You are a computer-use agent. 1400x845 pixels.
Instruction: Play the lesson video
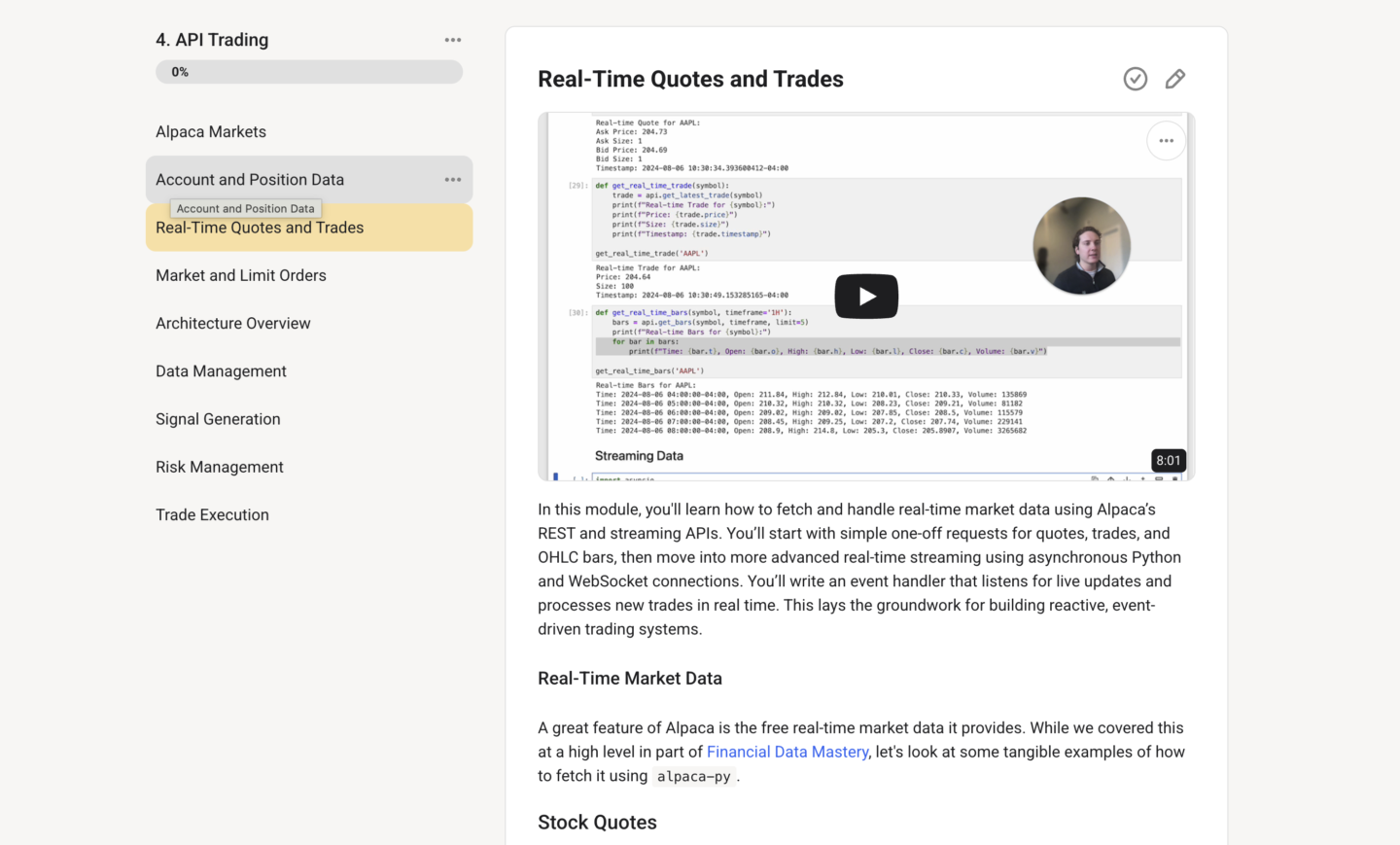coord(866,297)
